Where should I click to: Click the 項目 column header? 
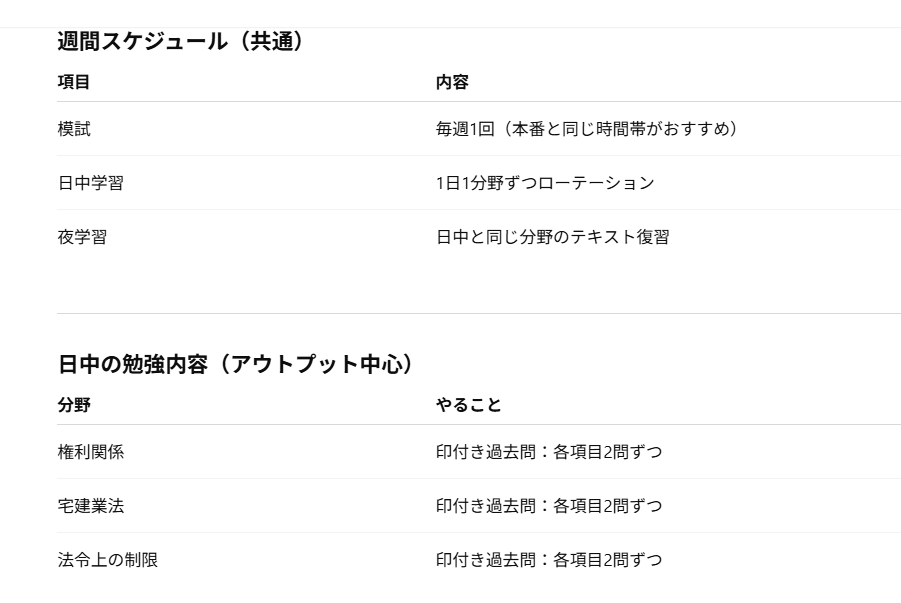pyautogui.click(x=73, y=82)
